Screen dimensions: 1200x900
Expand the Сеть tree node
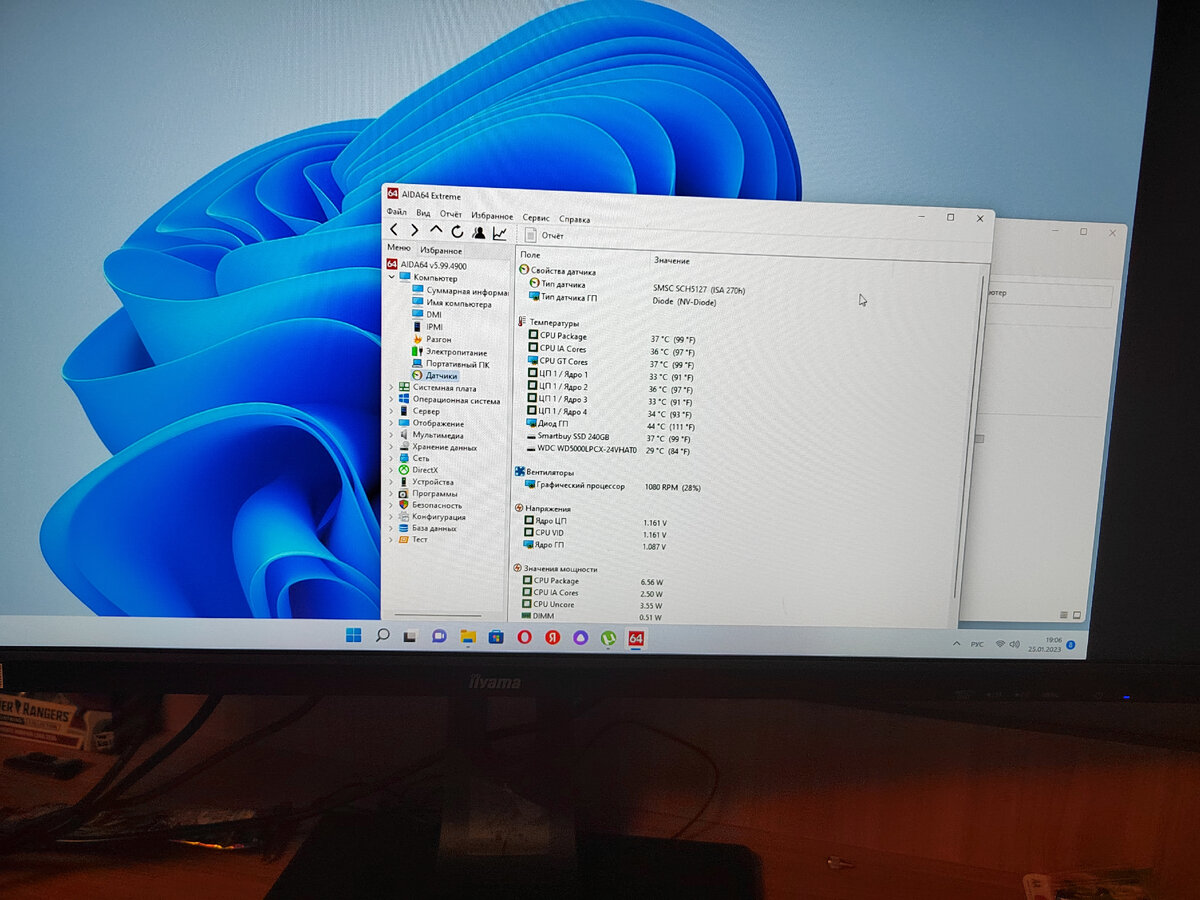[x=391, y=458]
